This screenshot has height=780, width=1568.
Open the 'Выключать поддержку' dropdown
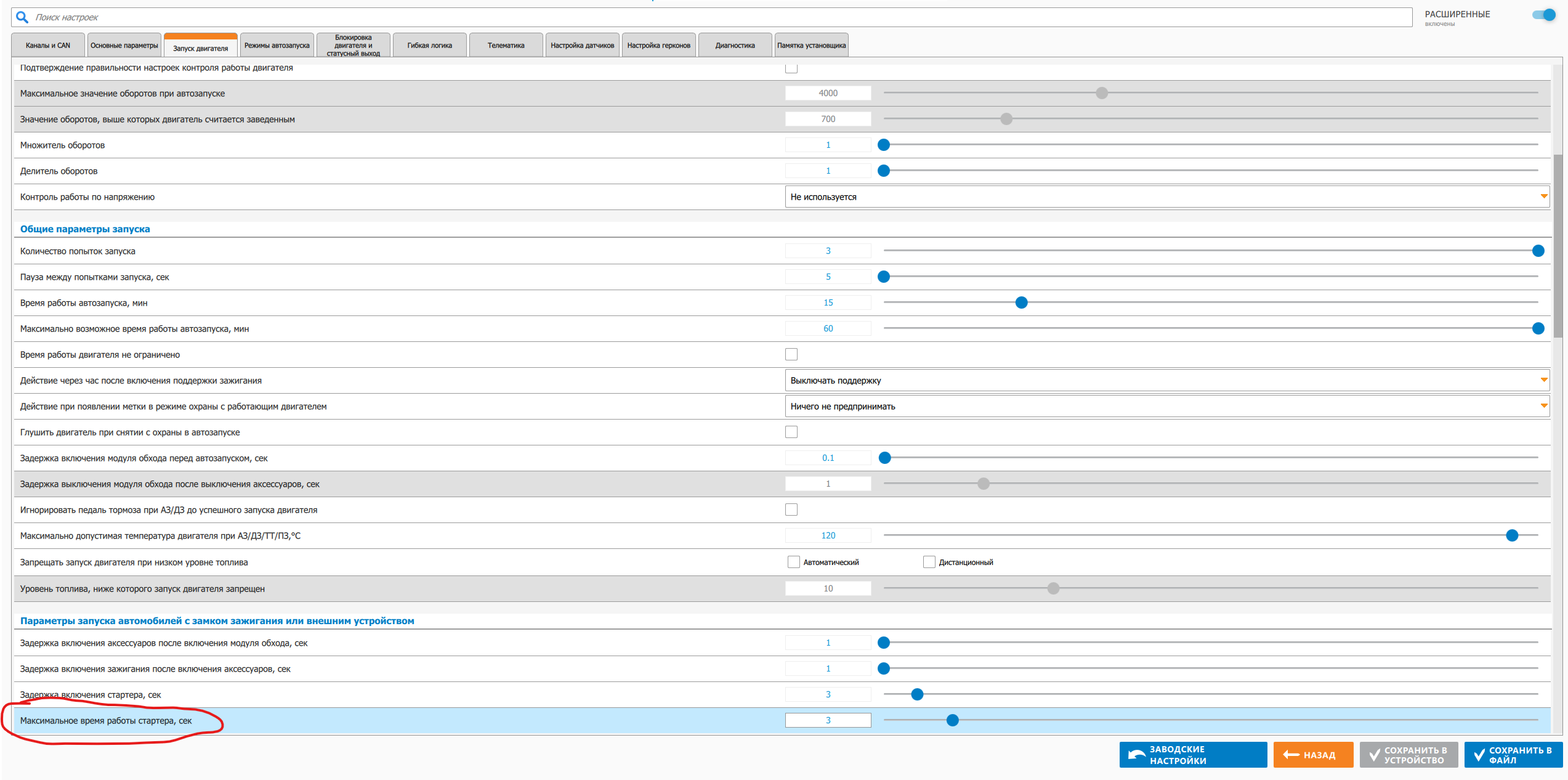click(x=1167, y=380)
